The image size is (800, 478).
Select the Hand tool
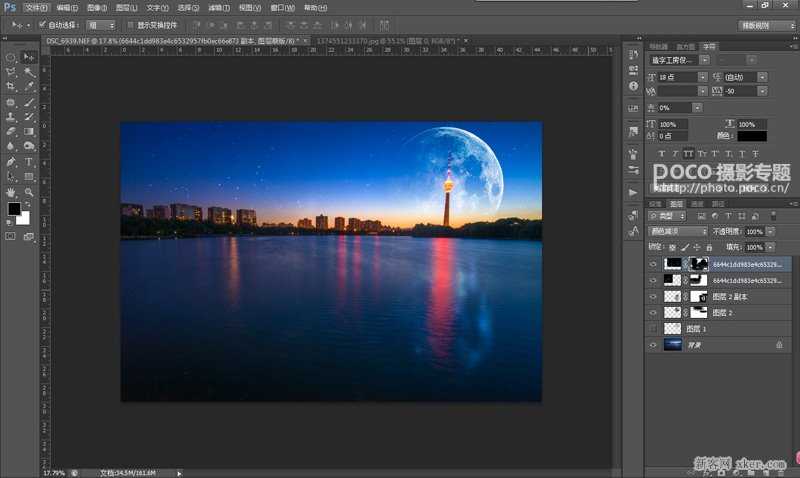point(11,192)
